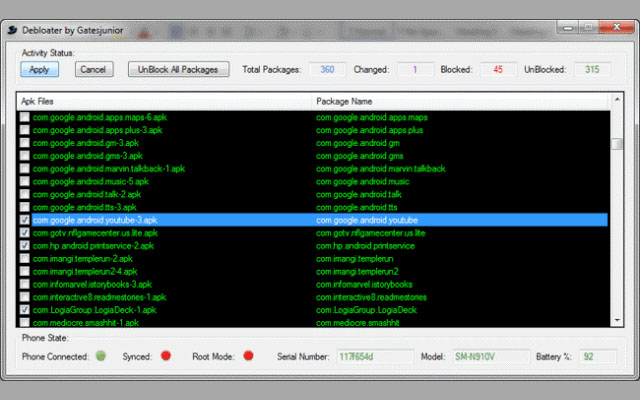The image size is (640, 400).
Task: Check the com.google.android.talk-2.apk checkbox
Action: point(24,194)
